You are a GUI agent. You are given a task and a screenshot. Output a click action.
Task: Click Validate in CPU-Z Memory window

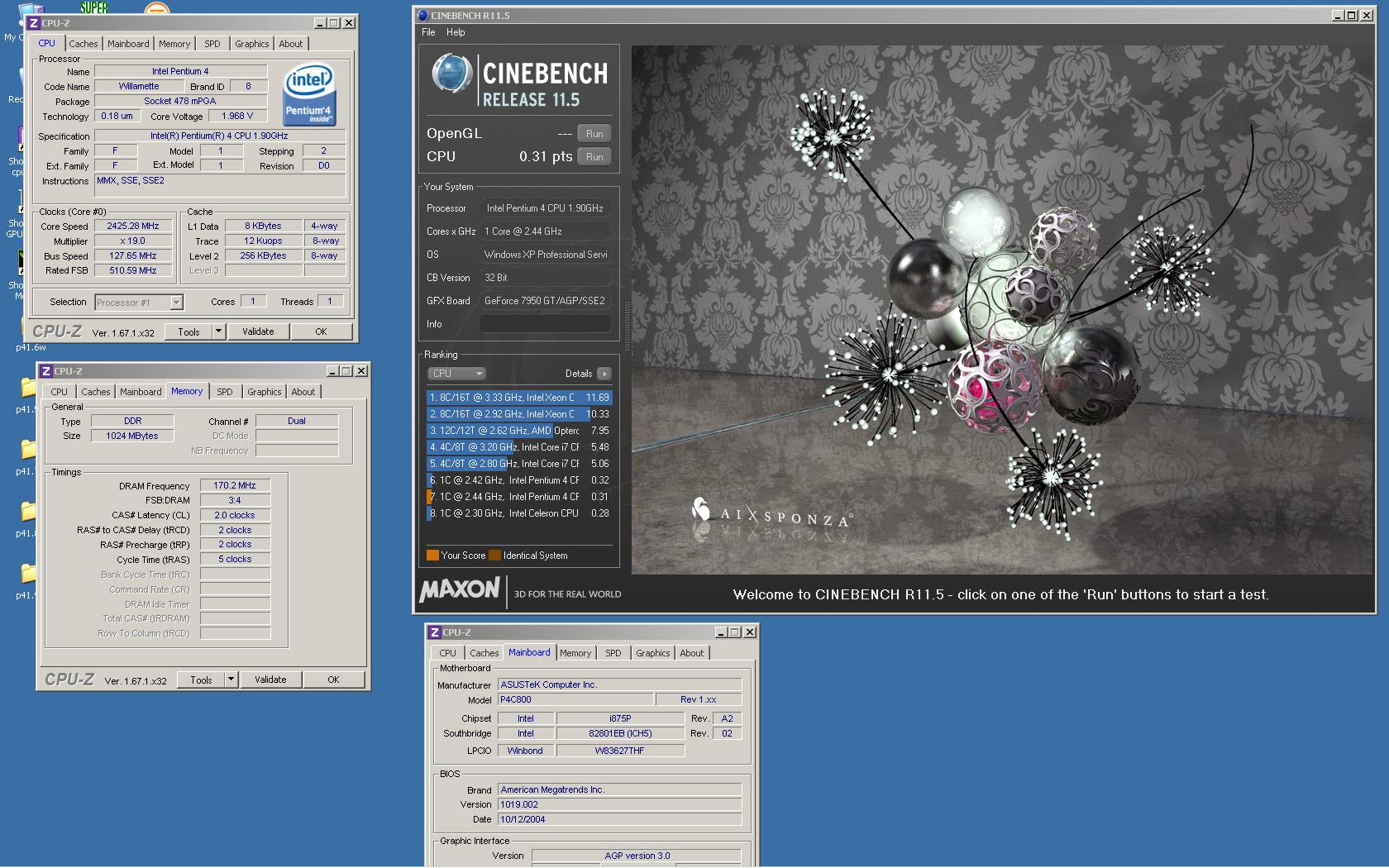270,680
